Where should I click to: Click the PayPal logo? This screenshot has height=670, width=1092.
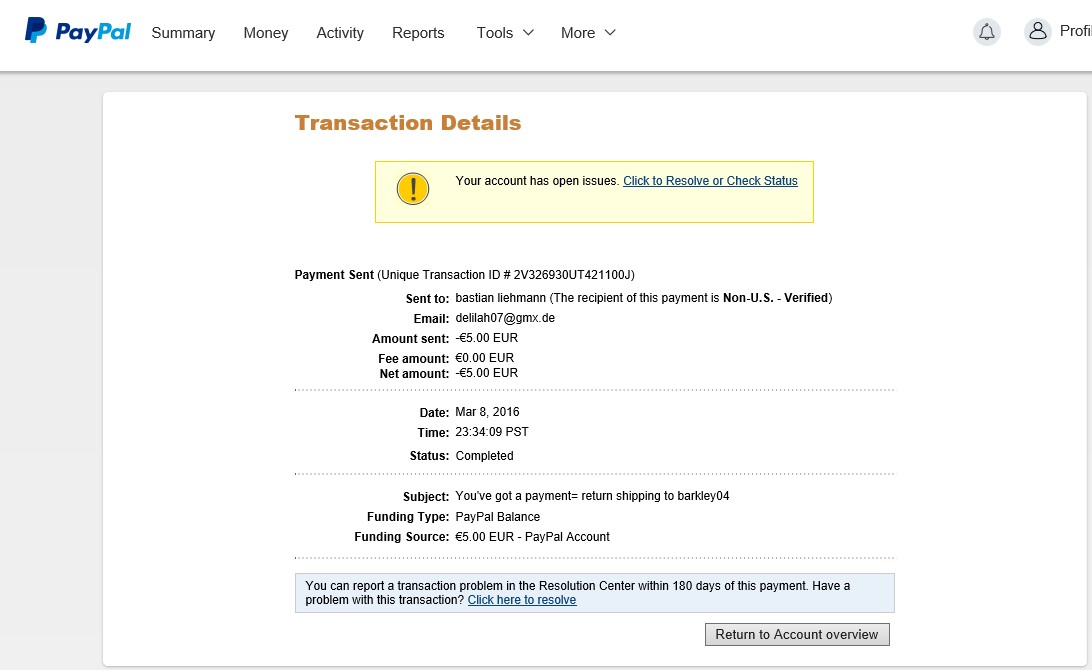click(77, 31)
